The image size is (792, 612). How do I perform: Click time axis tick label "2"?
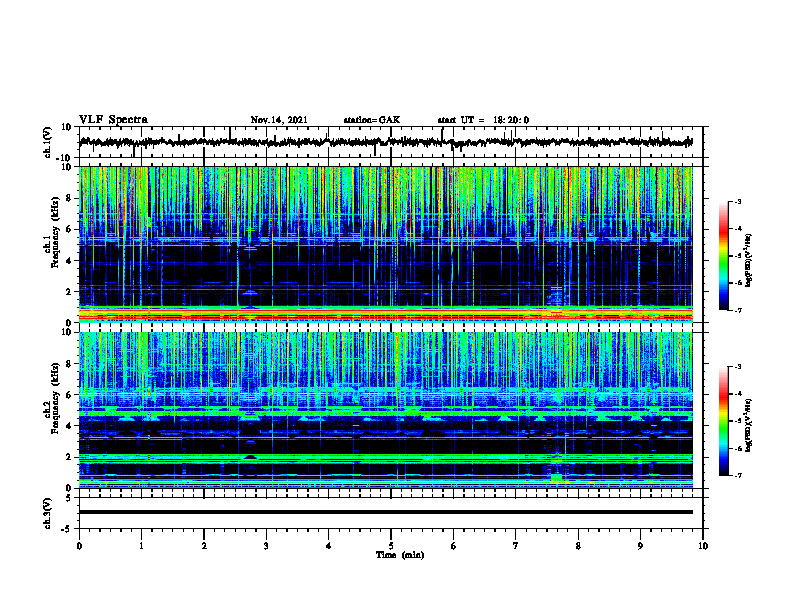[204, 546]
